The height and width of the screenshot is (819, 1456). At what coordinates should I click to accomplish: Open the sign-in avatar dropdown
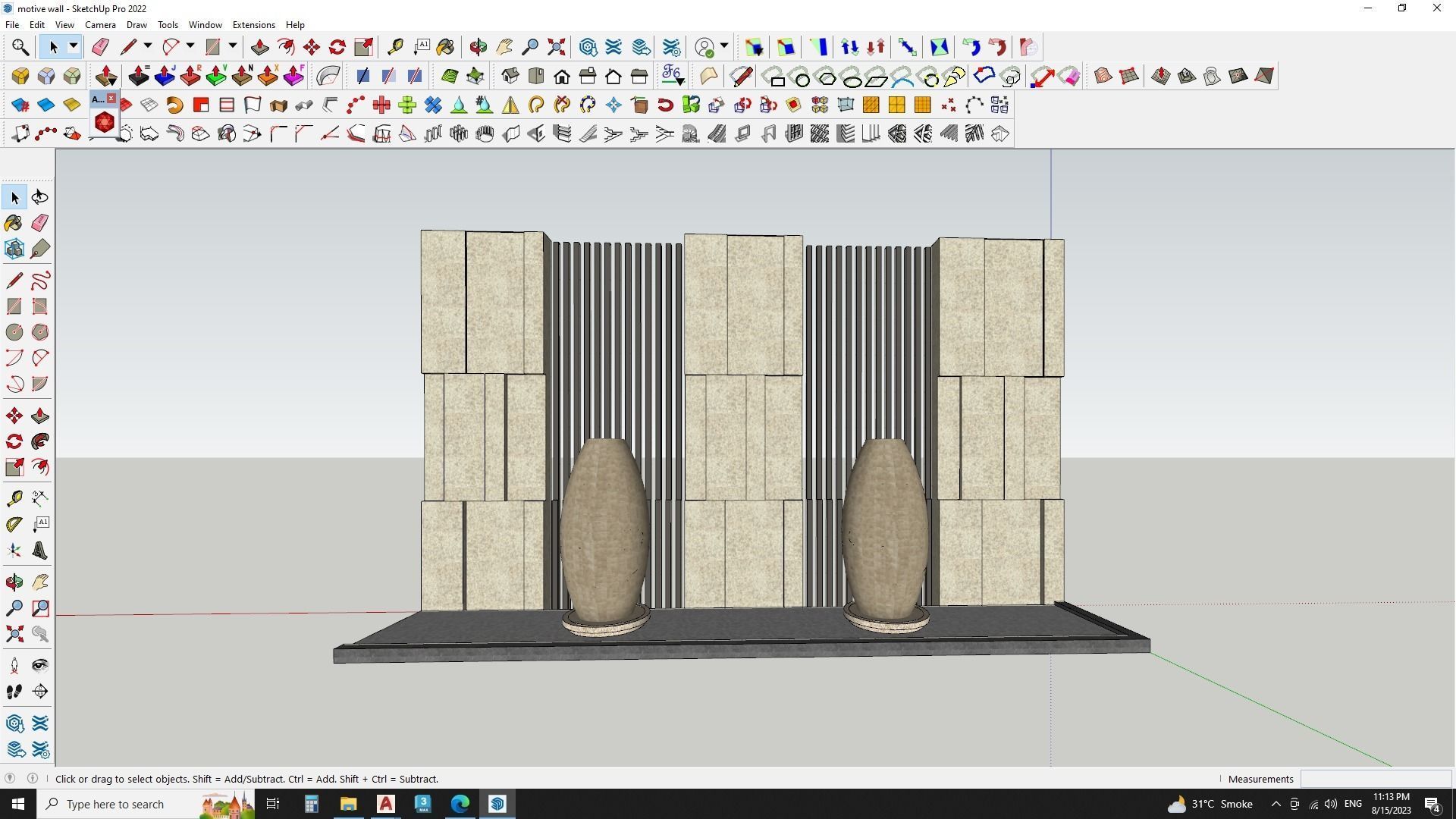click(723, 47)
